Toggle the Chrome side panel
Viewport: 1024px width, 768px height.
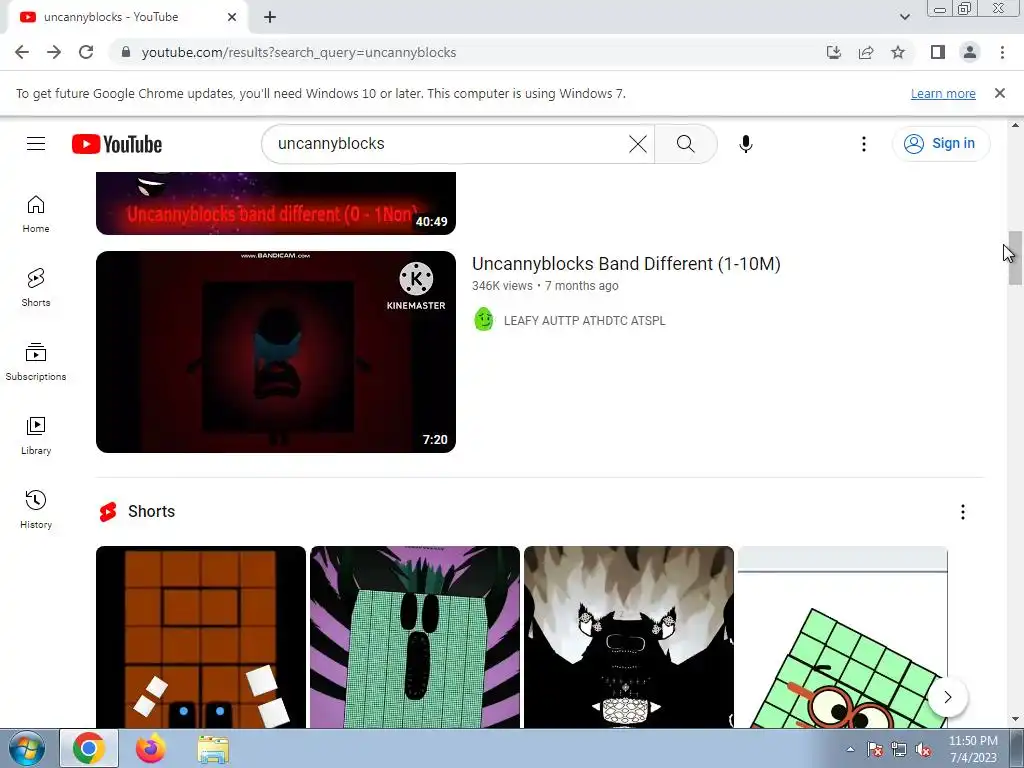[x=938, y=52]
